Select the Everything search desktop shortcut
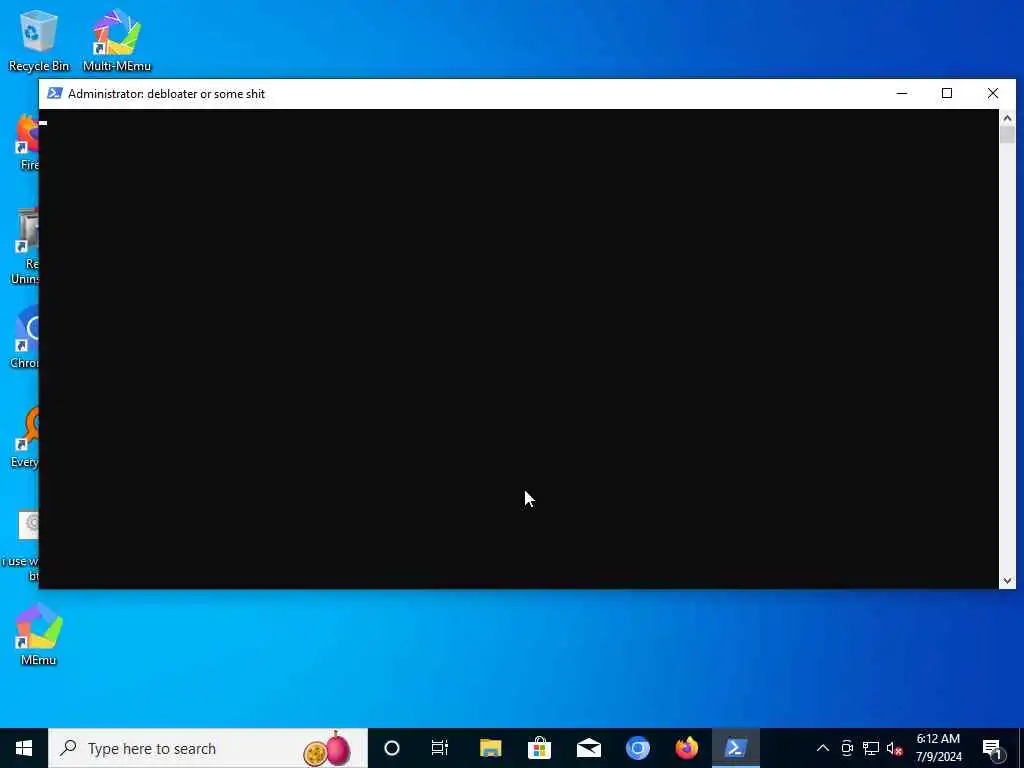Screen dimensions: 1024x768 tap(25, 438)
